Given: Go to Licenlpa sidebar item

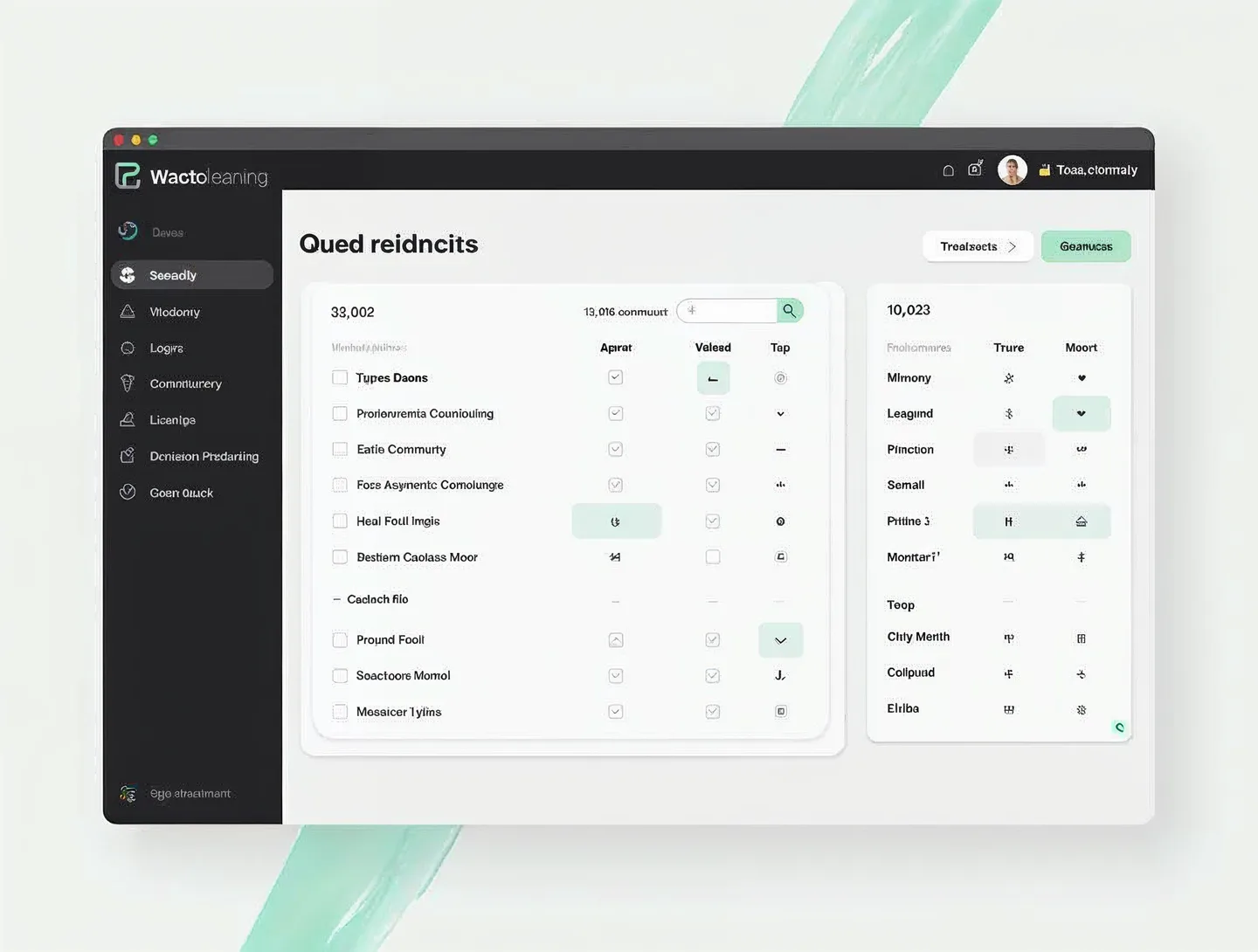Looking at the screenshot, I should [x=172, y=420].
